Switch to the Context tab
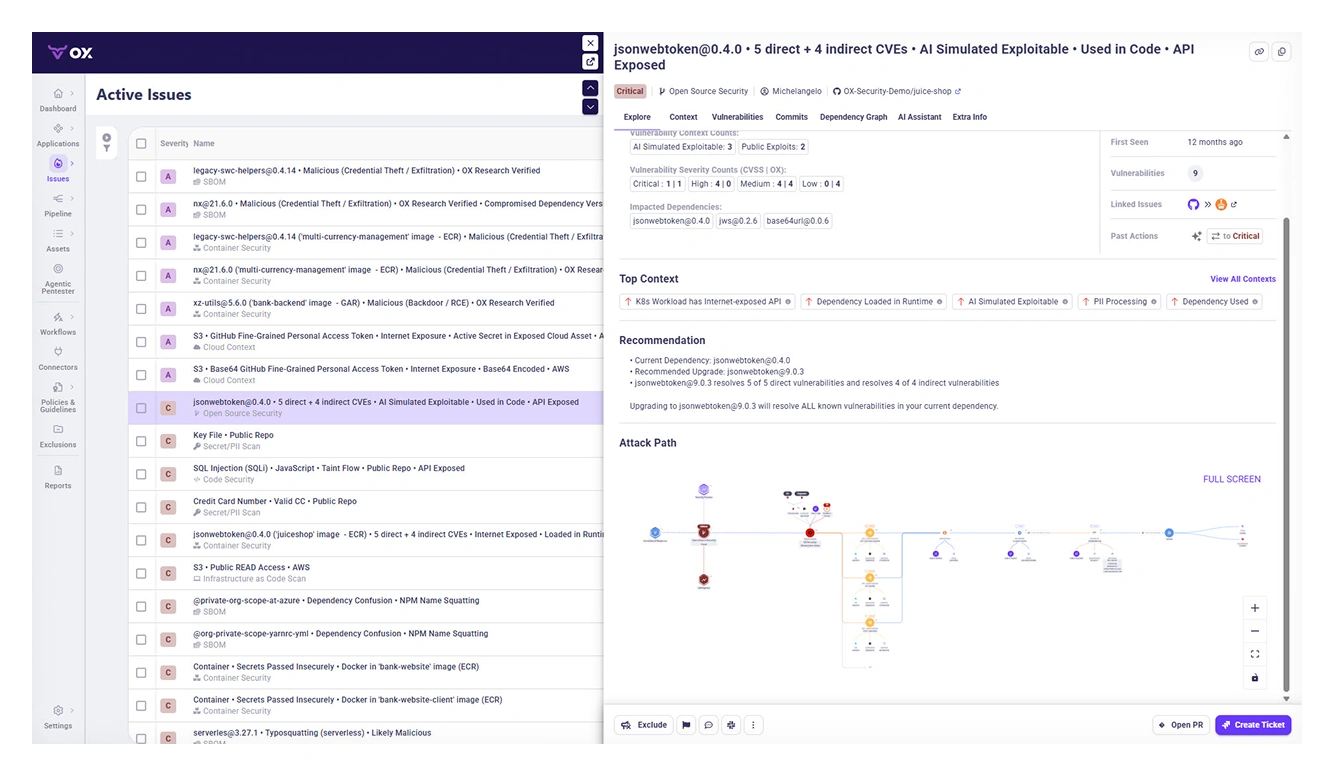 point(684,117)
